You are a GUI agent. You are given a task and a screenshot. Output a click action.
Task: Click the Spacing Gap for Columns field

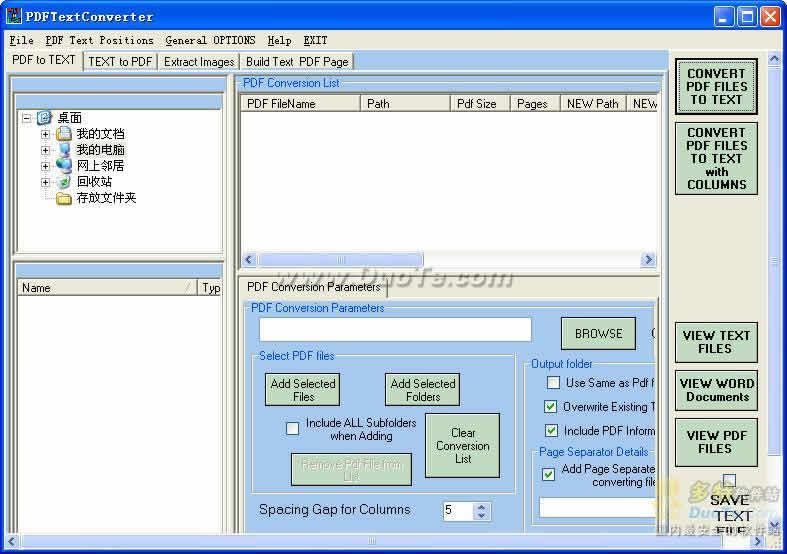click(458, 511)
